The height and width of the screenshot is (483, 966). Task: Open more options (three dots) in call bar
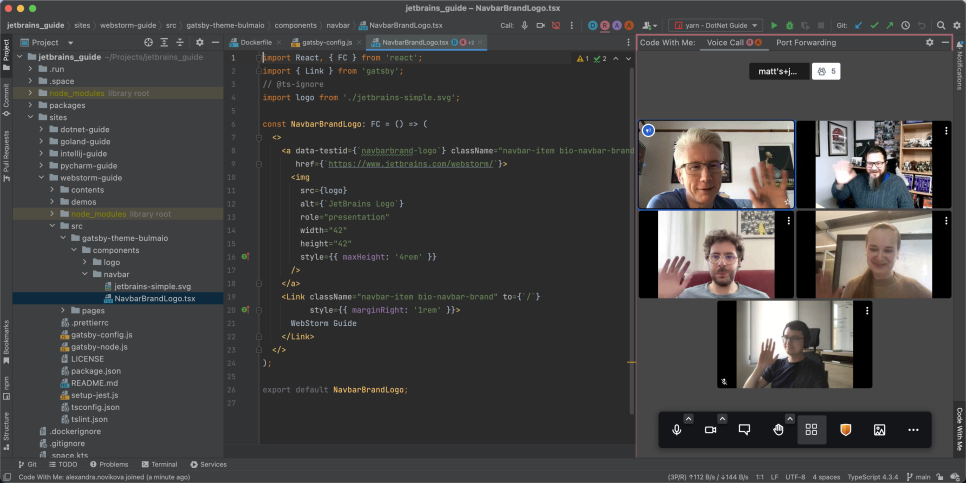point(913,430)
